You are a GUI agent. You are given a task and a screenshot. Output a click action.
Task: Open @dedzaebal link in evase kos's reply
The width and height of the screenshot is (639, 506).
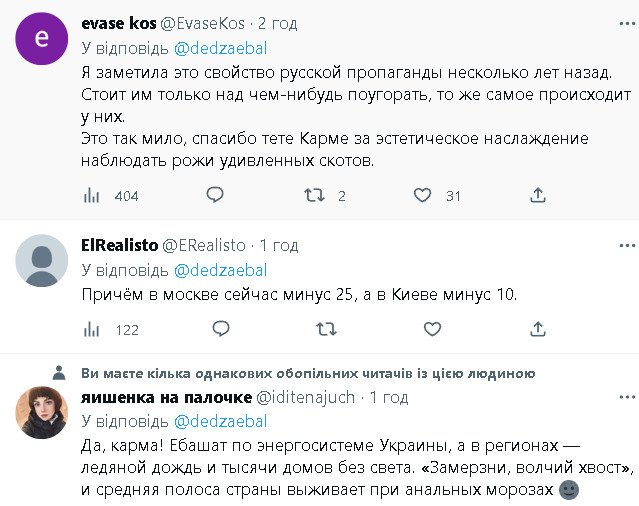click(221, 47)
